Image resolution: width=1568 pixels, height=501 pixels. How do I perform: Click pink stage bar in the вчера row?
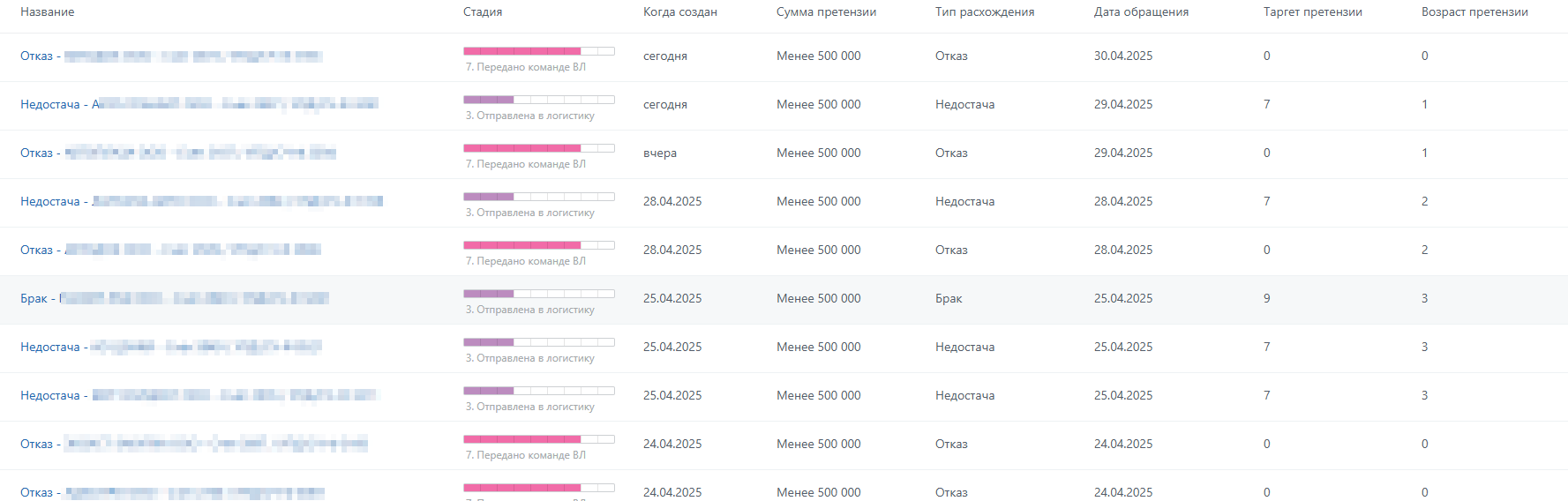pos(539,148)
